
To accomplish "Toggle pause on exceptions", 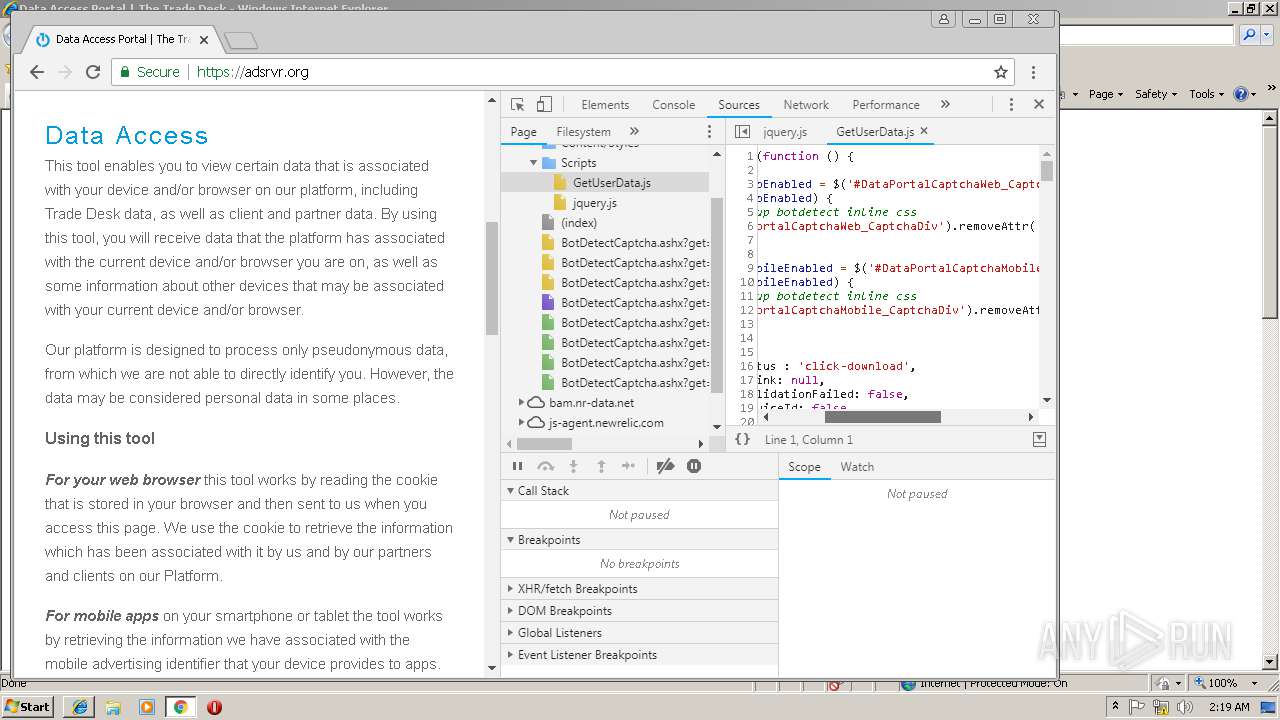I will (x=694, y=466).
